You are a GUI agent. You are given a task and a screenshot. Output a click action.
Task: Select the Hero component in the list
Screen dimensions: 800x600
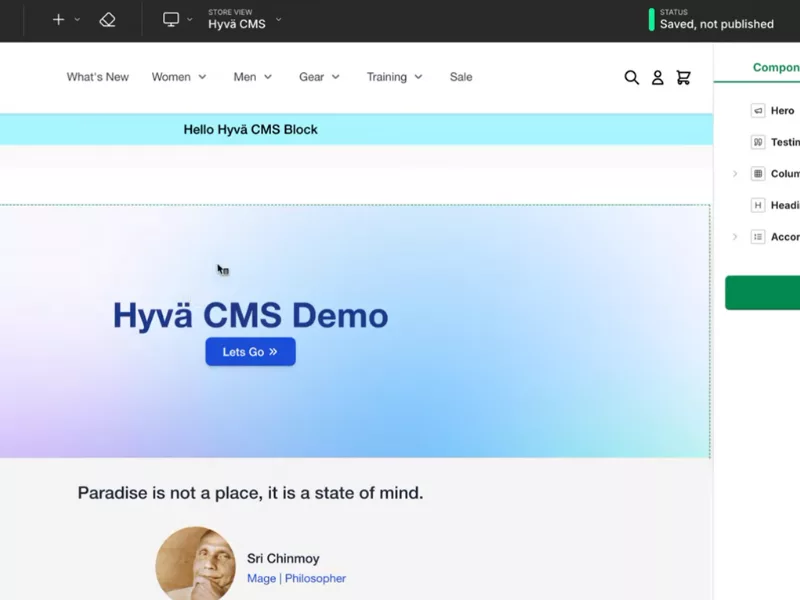[x=781, y=111]
